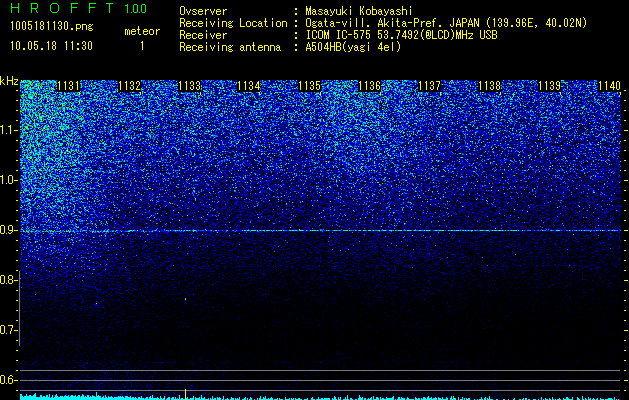Click the 1139 time marker
This screenshot has width=629, height=400.
tap(549, 86)
